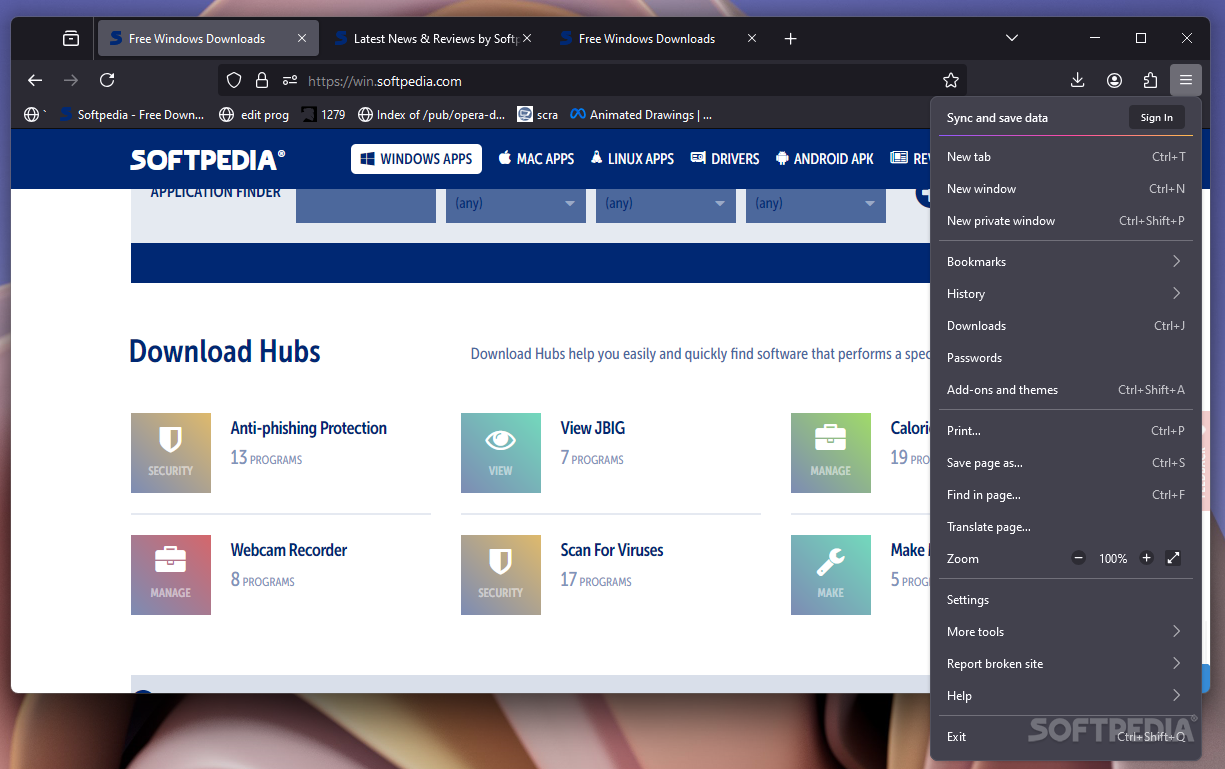Reload the current page

point(107,80)
